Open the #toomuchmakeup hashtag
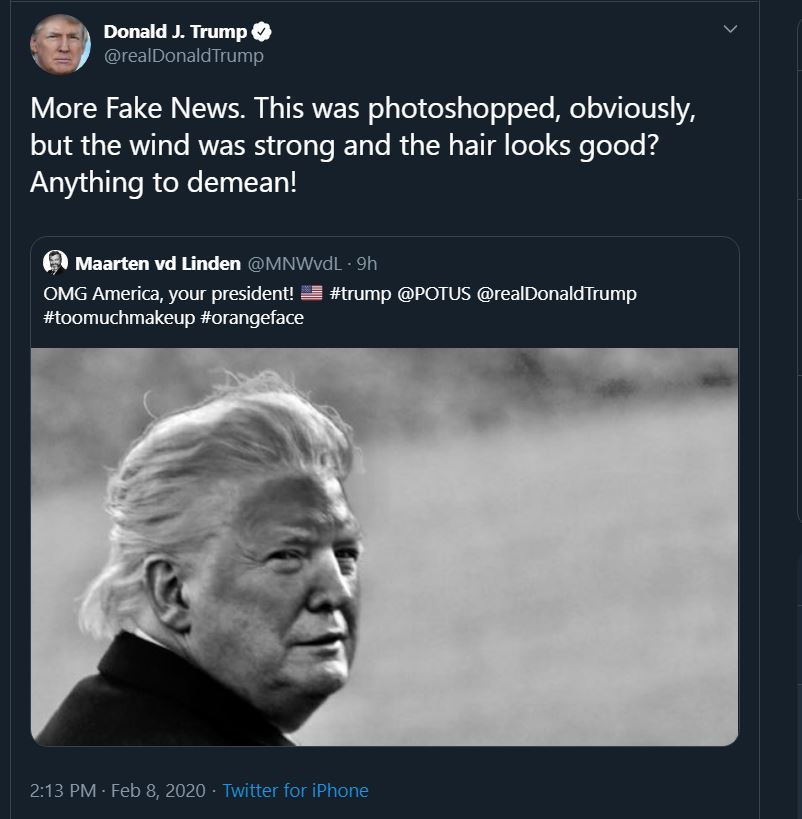This screenshot has height=819, width=802. tap(119, 318)
